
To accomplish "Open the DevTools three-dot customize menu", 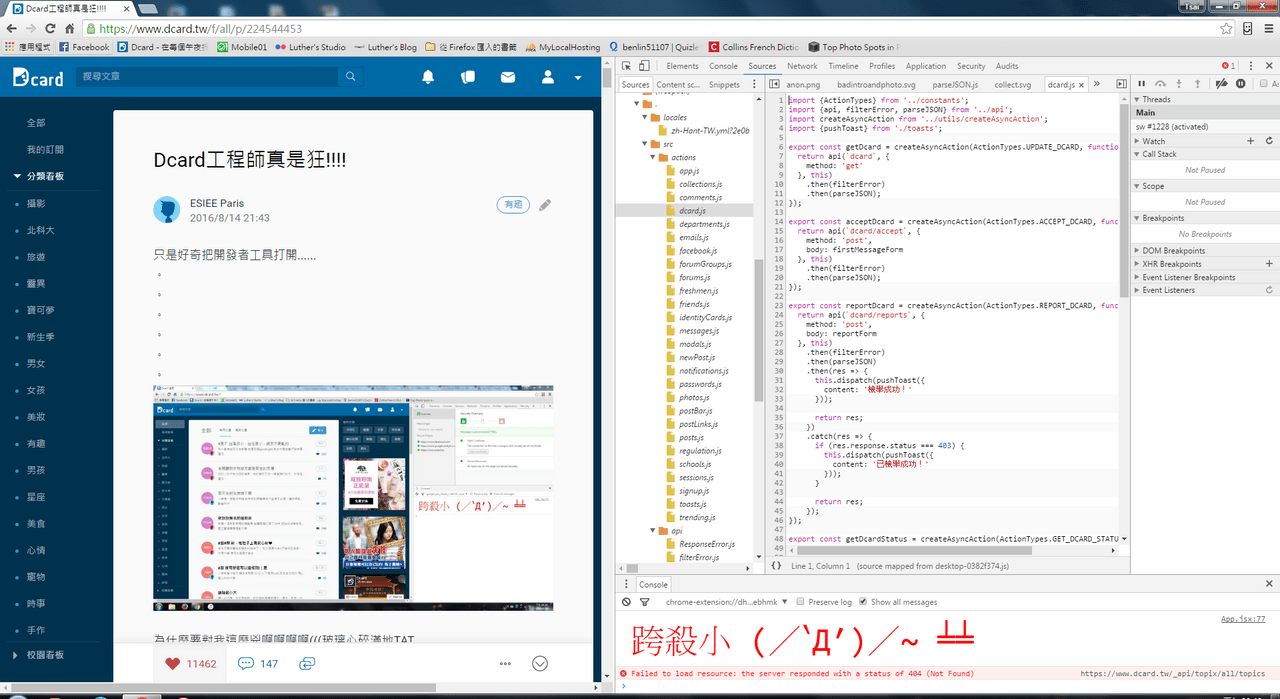I will (1249, 66).
